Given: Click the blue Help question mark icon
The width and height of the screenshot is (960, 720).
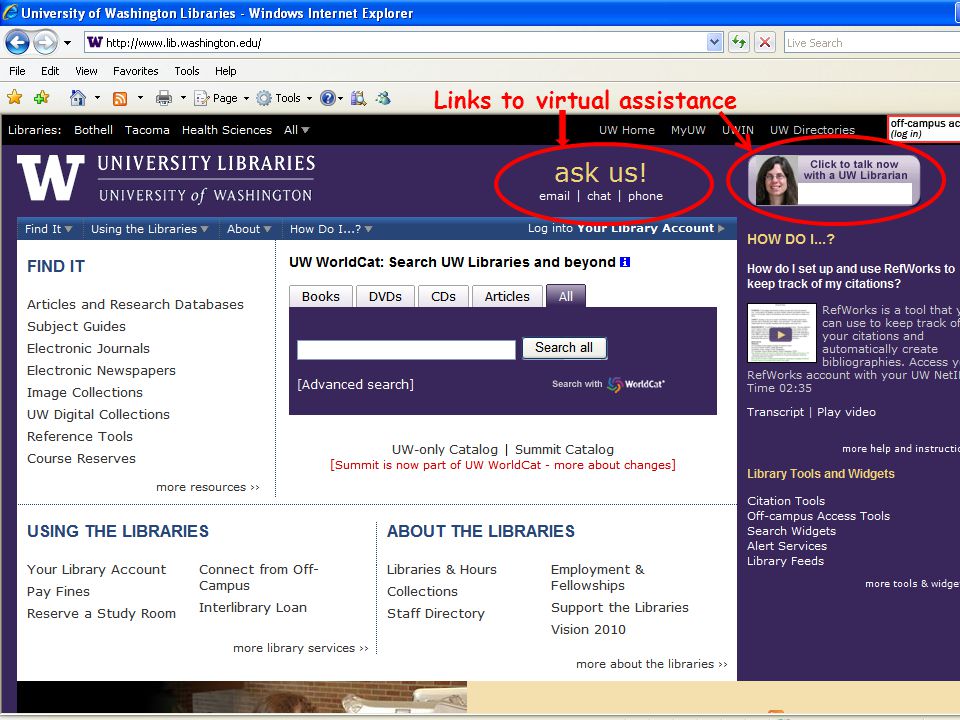Looking at the screenshot, I should [x=328, y=98].
